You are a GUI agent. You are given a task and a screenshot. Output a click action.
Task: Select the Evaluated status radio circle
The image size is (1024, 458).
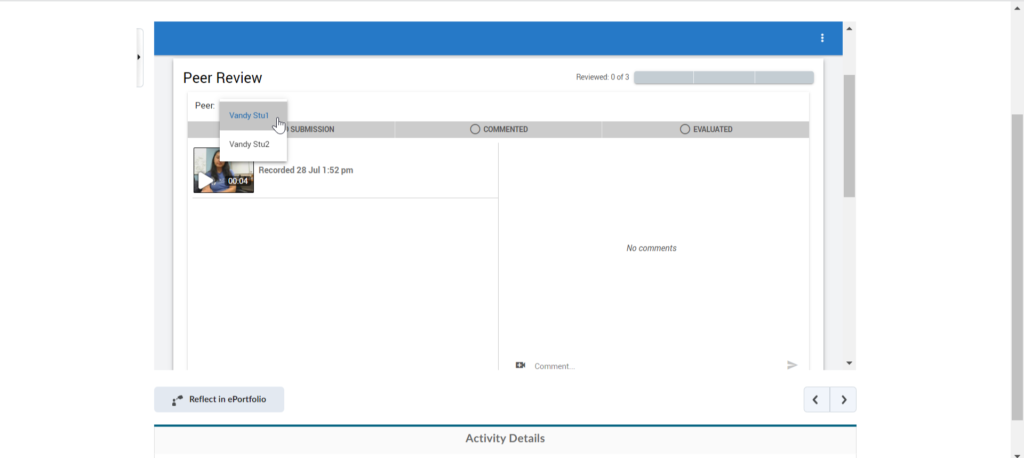coord(685,129)
